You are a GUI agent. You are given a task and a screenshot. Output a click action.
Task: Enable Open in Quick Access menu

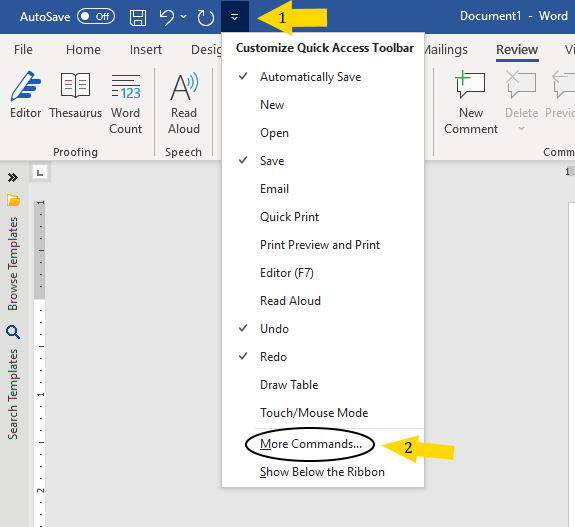click(323, 133)
